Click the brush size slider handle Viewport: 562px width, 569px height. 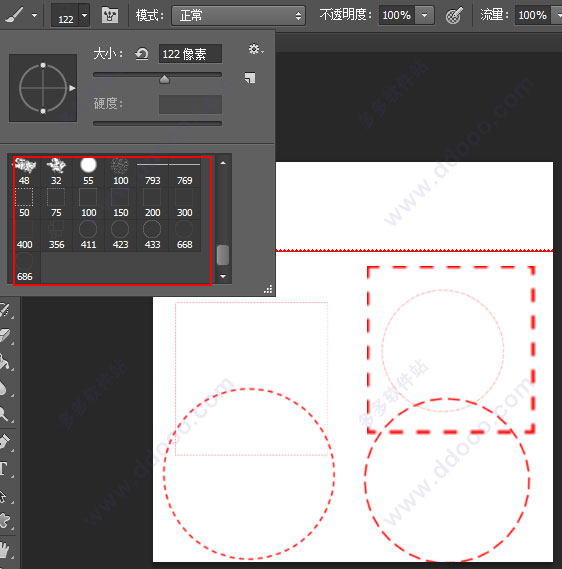click(x=164, y=79)
